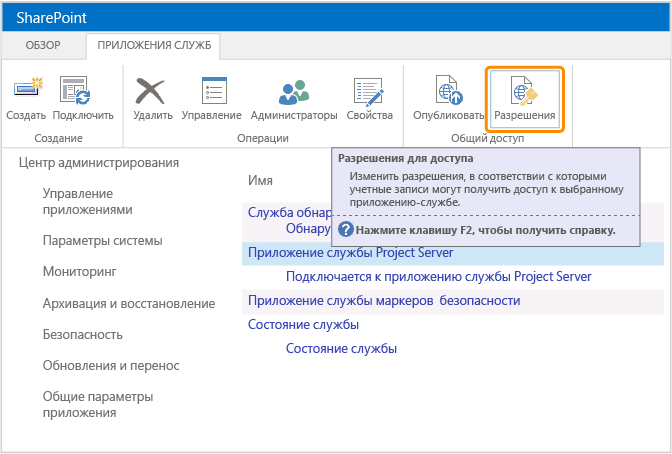This screenshot has height=454, width=672.
Task: Open Архивация и восстановление
Action: point(129,304)
